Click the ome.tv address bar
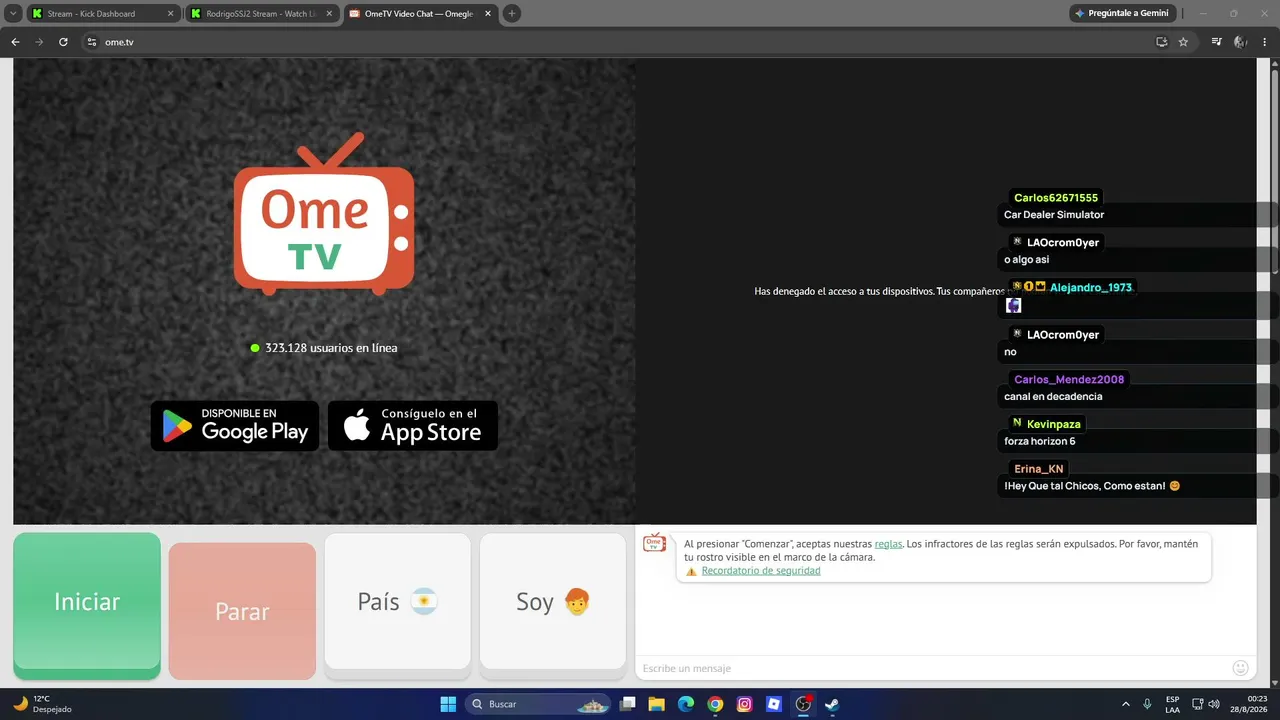1280x720 pixels. (620, 42)
